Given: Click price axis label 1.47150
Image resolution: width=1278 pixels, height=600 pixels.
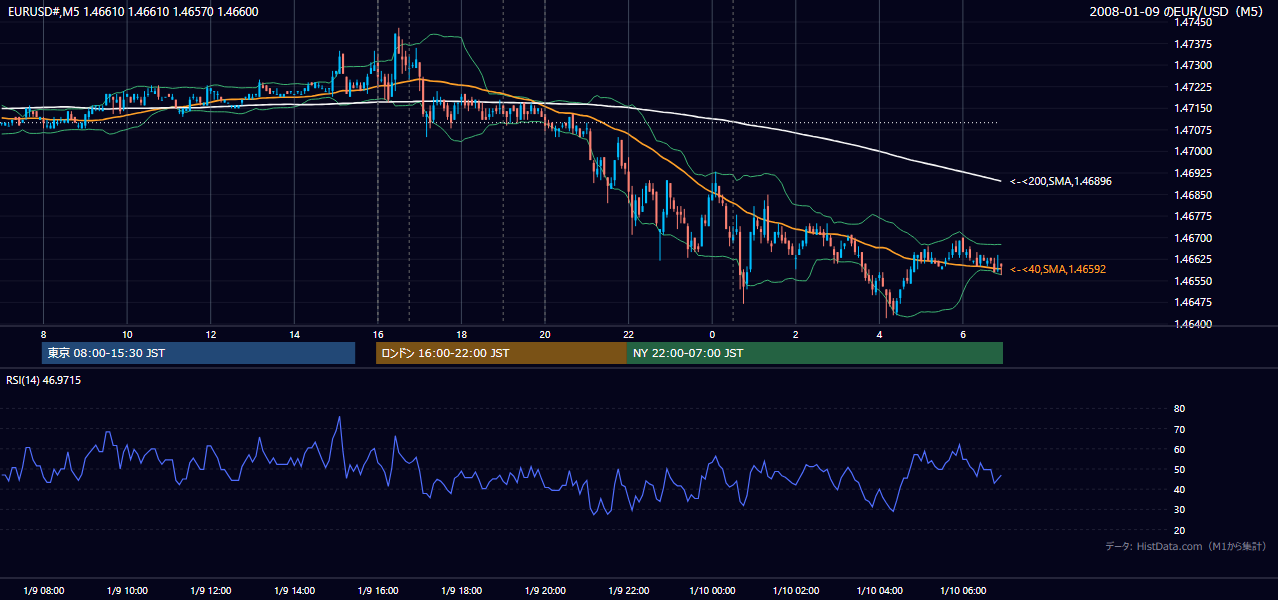Looking at the screenshot, I should (x=1193, y=108).
